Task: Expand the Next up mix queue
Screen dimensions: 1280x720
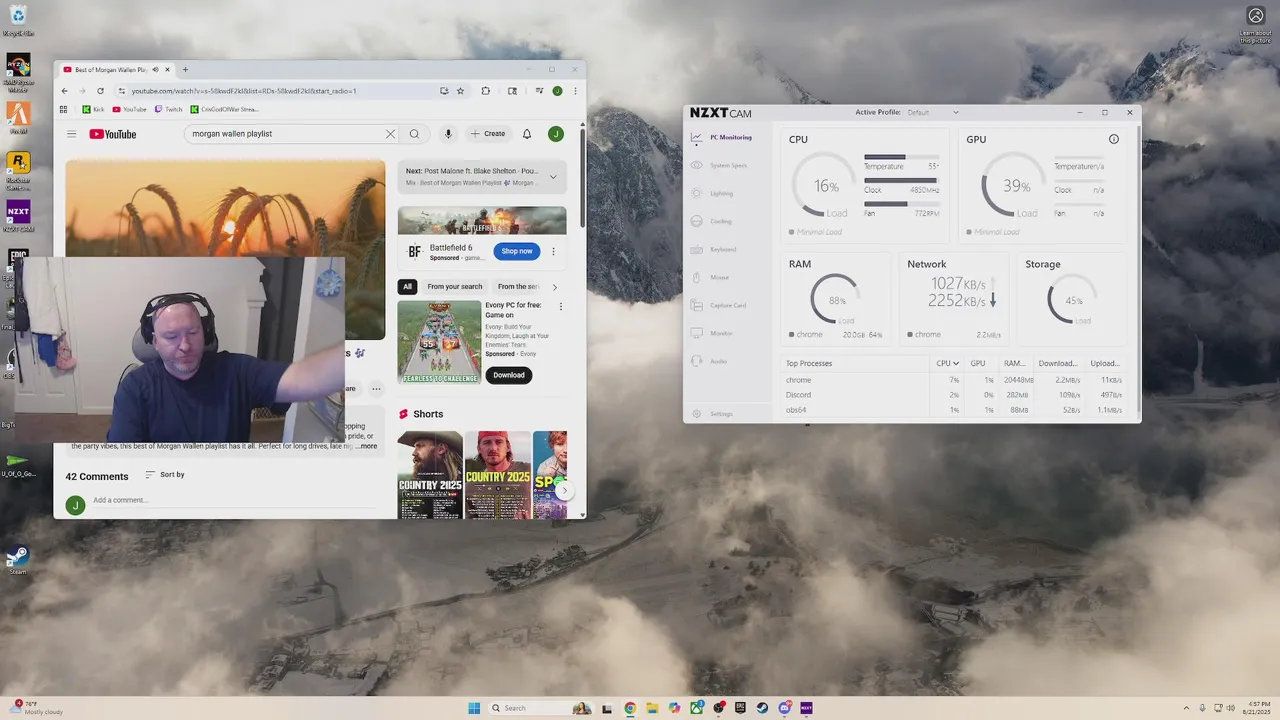Action: tap(553, 177)
